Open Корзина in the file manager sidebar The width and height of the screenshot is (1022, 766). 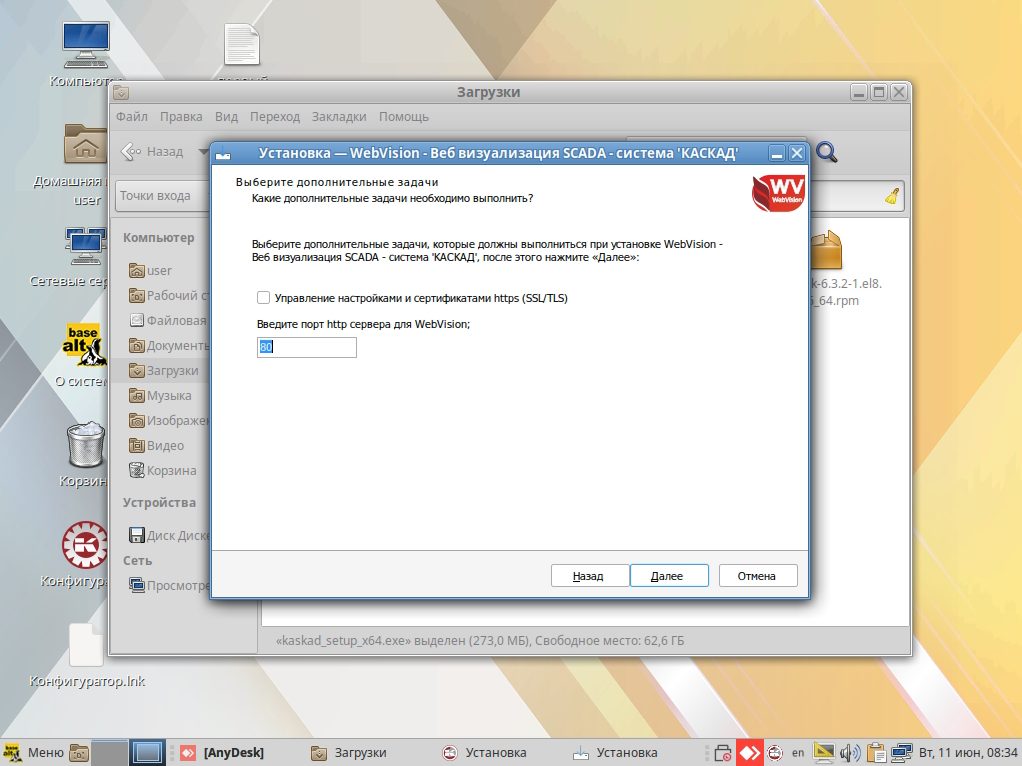[171, 471]
